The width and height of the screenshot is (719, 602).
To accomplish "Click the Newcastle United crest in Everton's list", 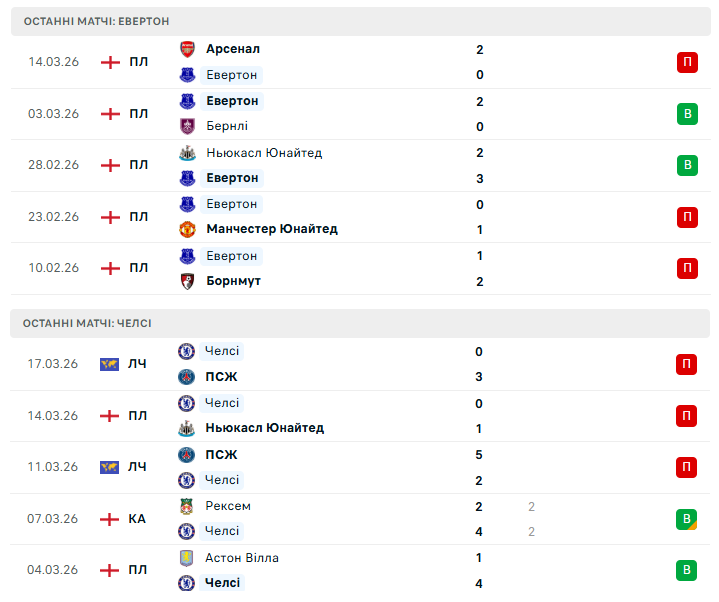I will [x=186, y=153].
